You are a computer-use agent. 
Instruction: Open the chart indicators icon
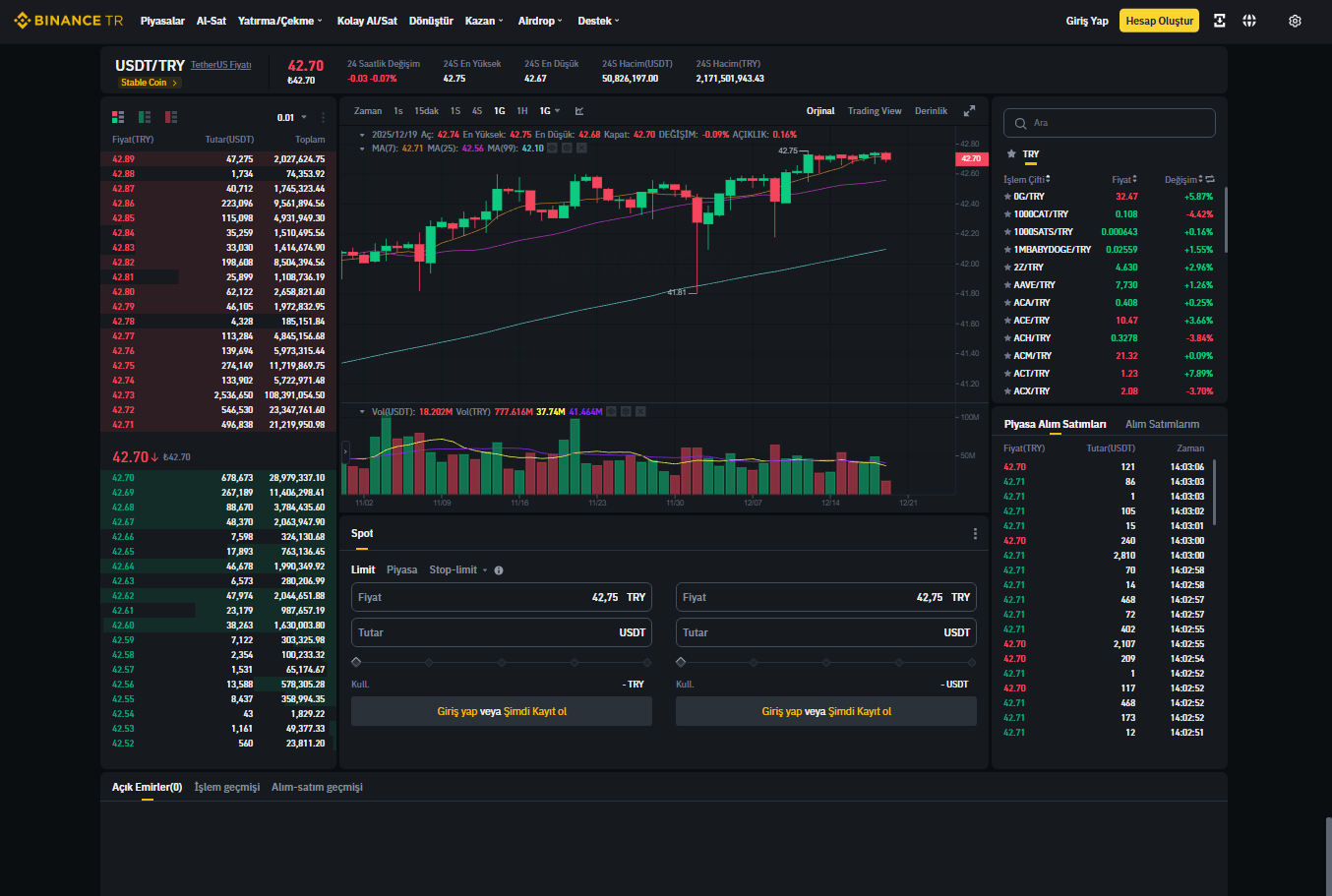point(579,111)
